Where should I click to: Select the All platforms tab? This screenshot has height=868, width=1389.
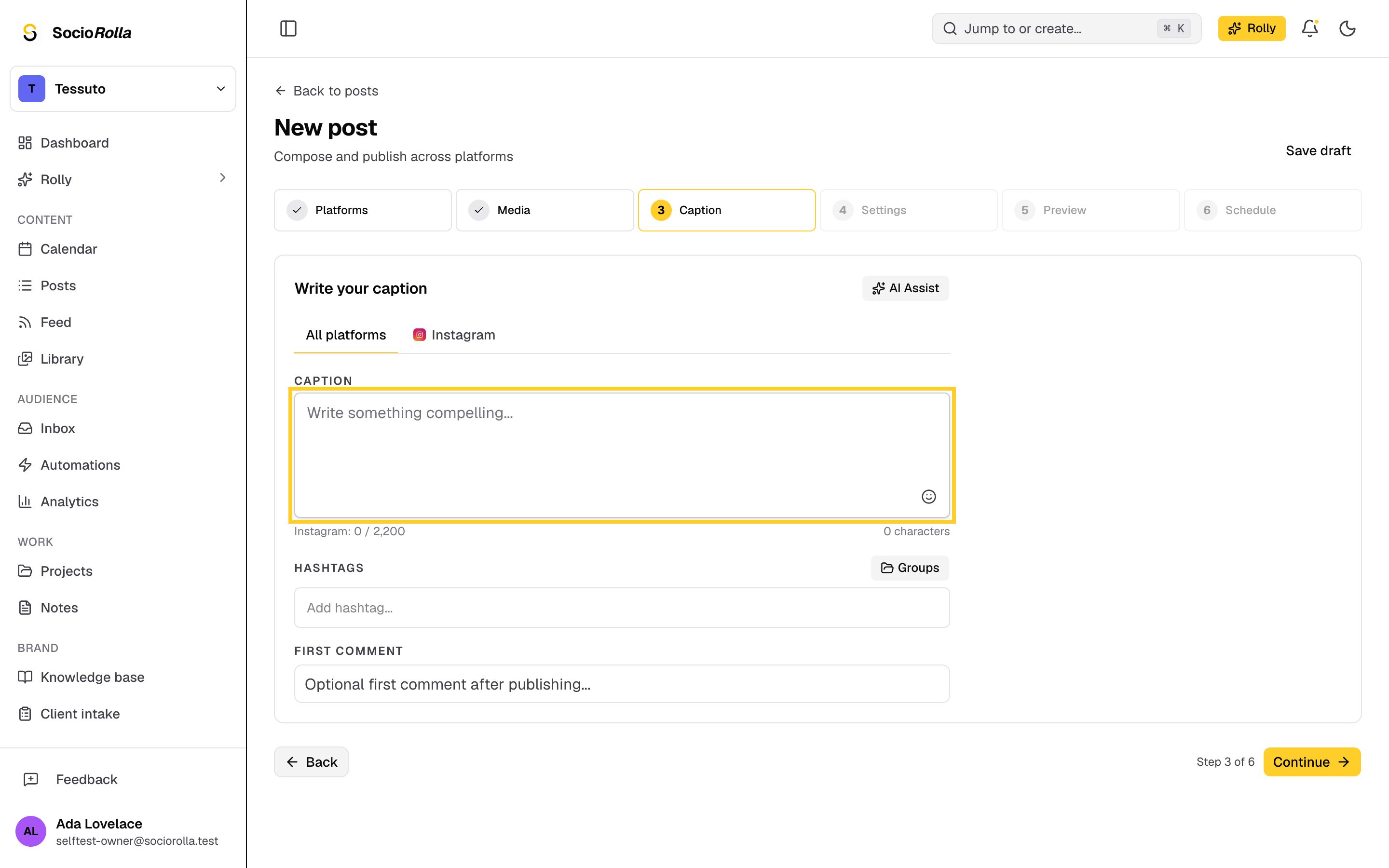point(345,335)
